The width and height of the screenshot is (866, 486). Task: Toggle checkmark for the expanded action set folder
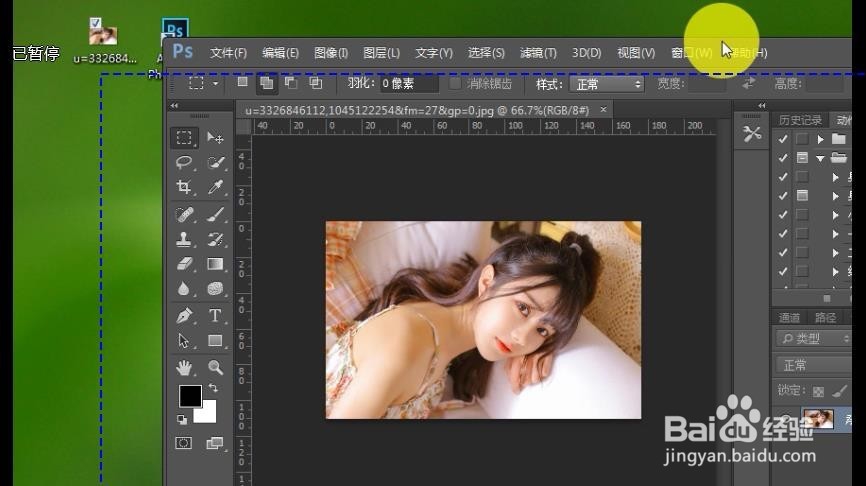click(x=783, y=158)
